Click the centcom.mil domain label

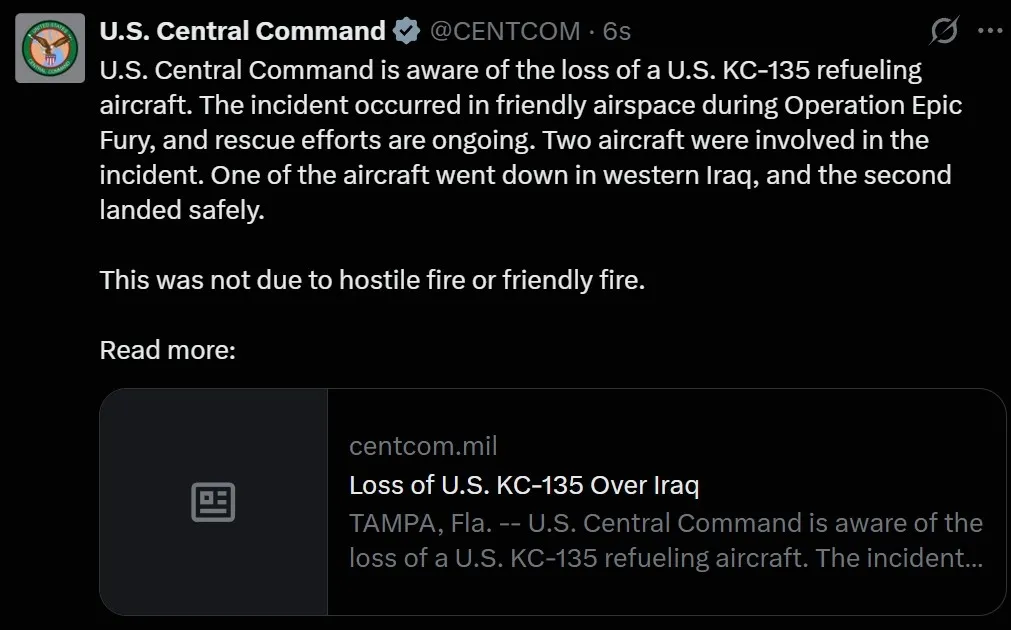423,446
